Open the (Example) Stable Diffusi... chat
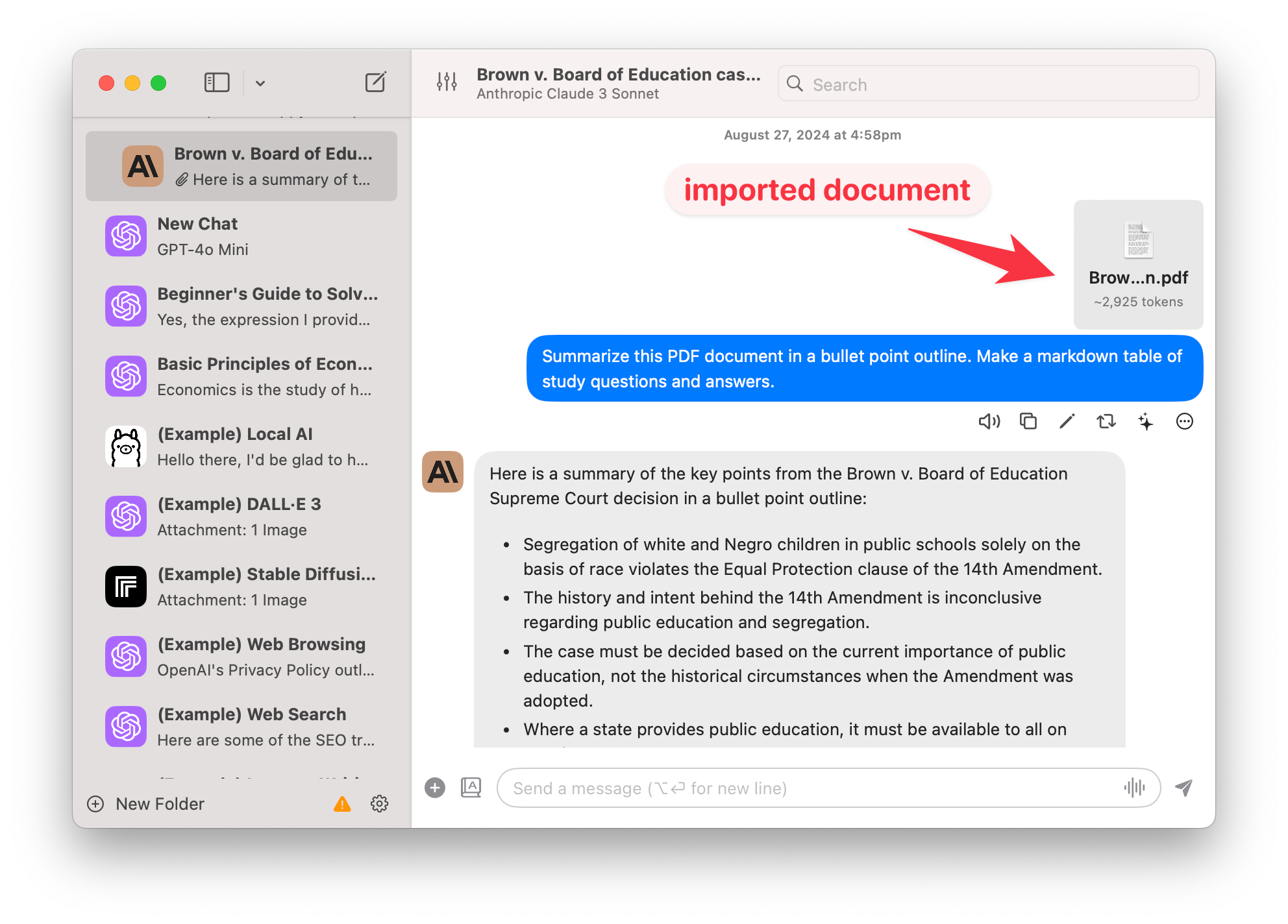The height and width of the screenshot is (924, 1288). tap(241, 587)
